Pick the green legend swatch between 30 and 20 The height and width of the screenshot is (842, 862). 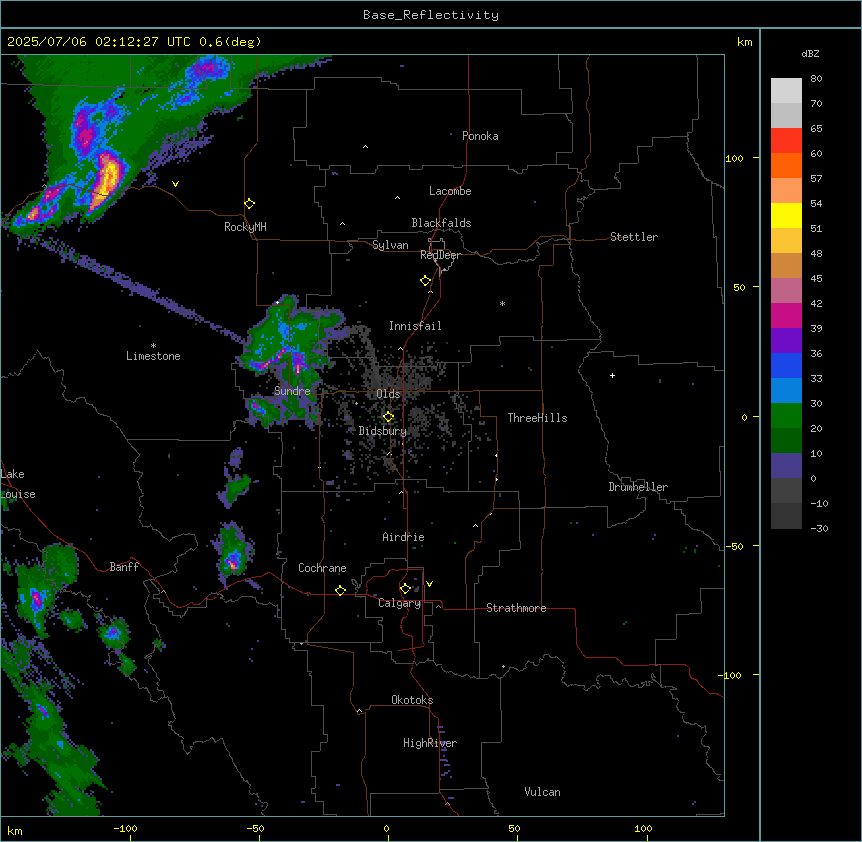[x=786, y=416]
